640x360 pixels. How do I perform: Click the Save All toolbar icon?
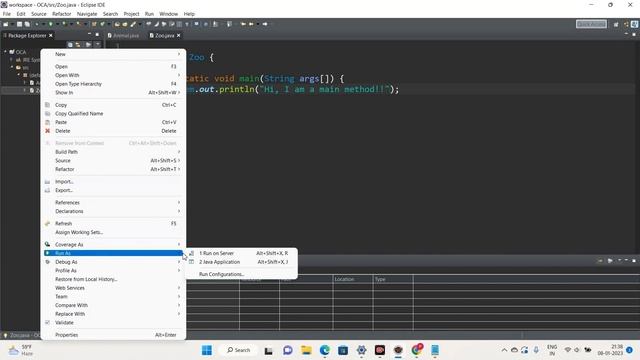[x=27, y=24]
